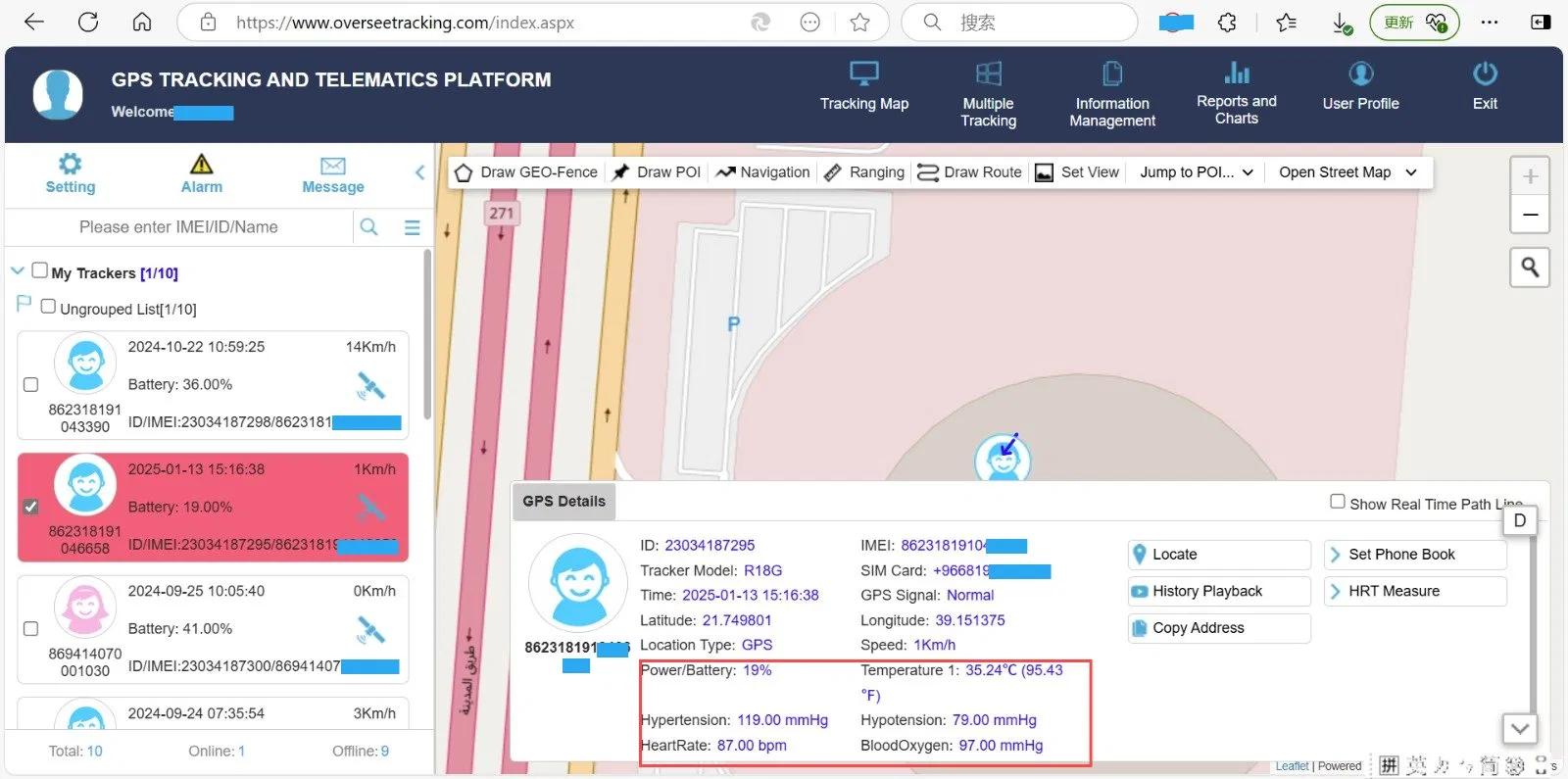The image size is (1568, 779).
Task: Collapse the left tracker panel arrow
Action: [x=419, y=173]
